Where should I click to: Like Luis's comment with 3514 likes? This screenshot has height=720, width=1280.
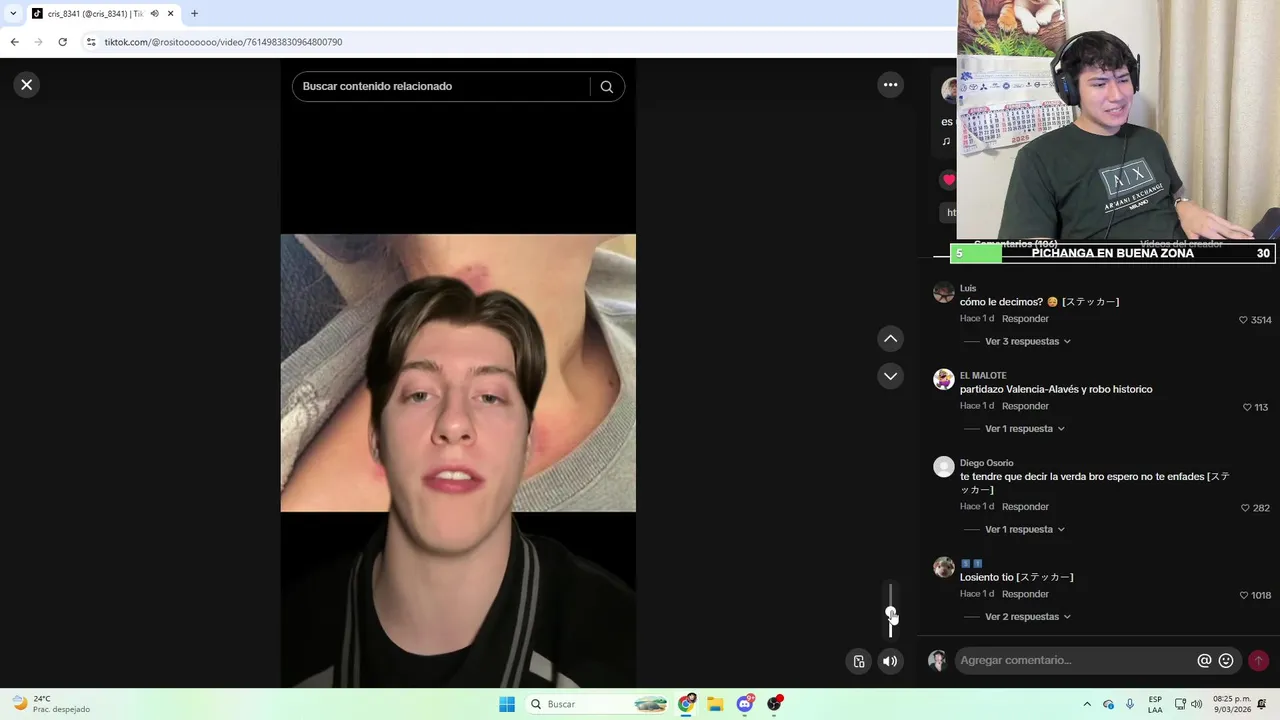pyautogui.click(x=1243, y=320)
